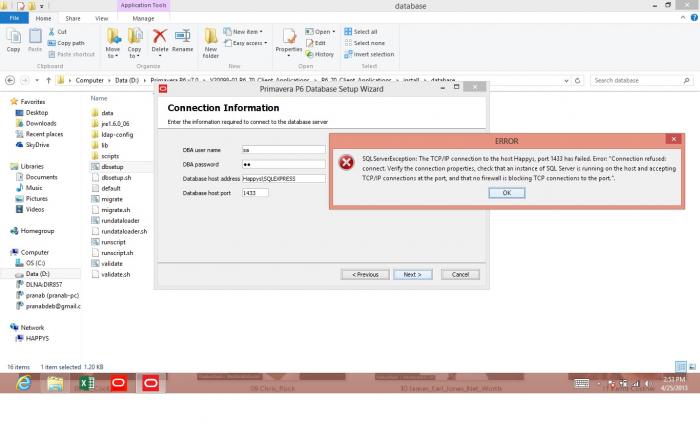This screenshot has height=423, width=700.
Task: Click Paste shortcut in ribbon
Action: coord(71,54)
